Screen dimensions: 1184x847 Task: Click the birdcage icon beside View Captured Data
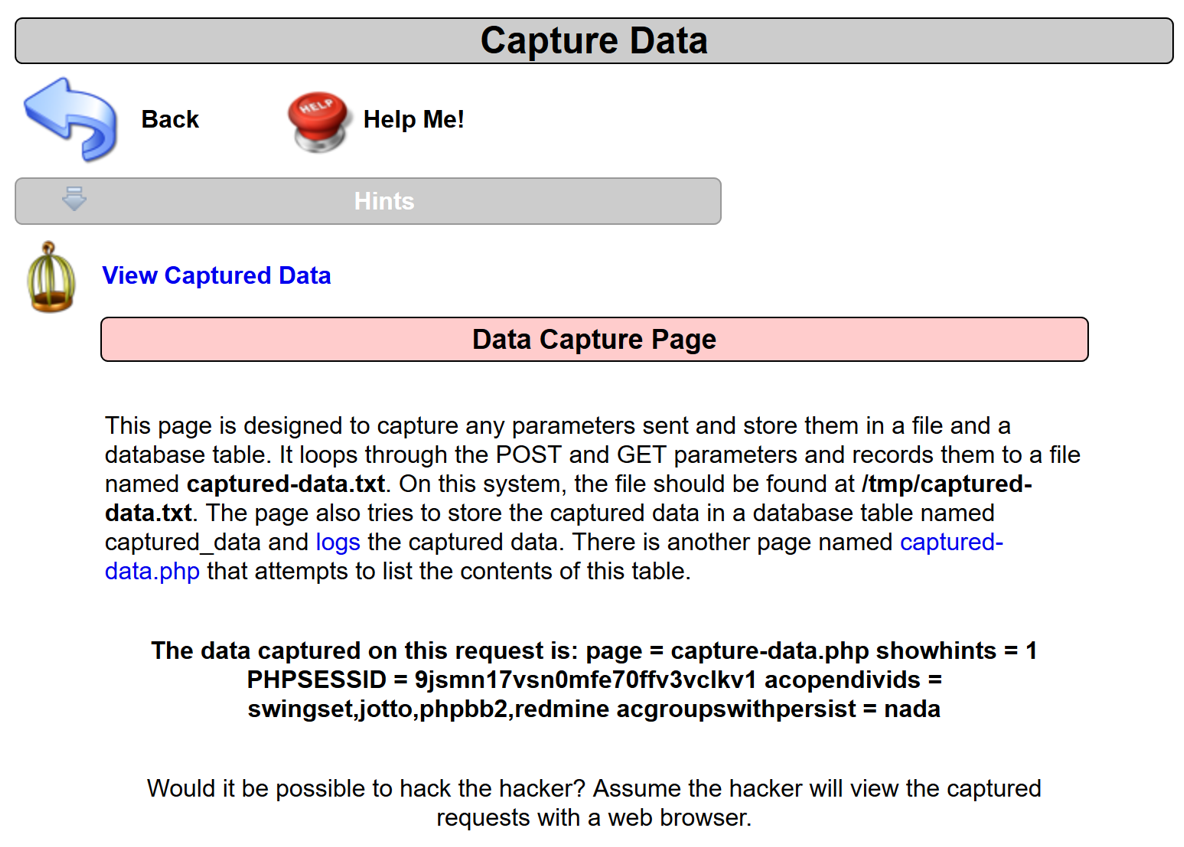coord(51,277)
